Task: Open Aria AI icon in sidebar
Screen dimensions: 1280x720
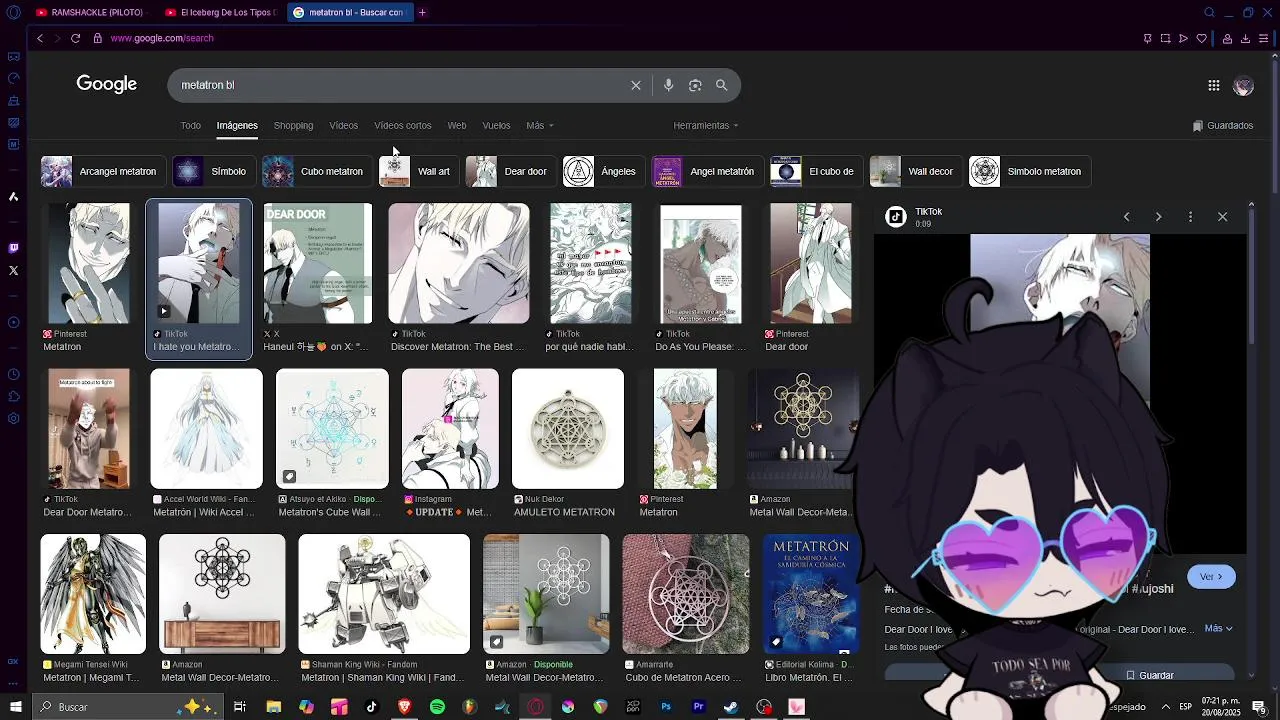Action: 13,197
